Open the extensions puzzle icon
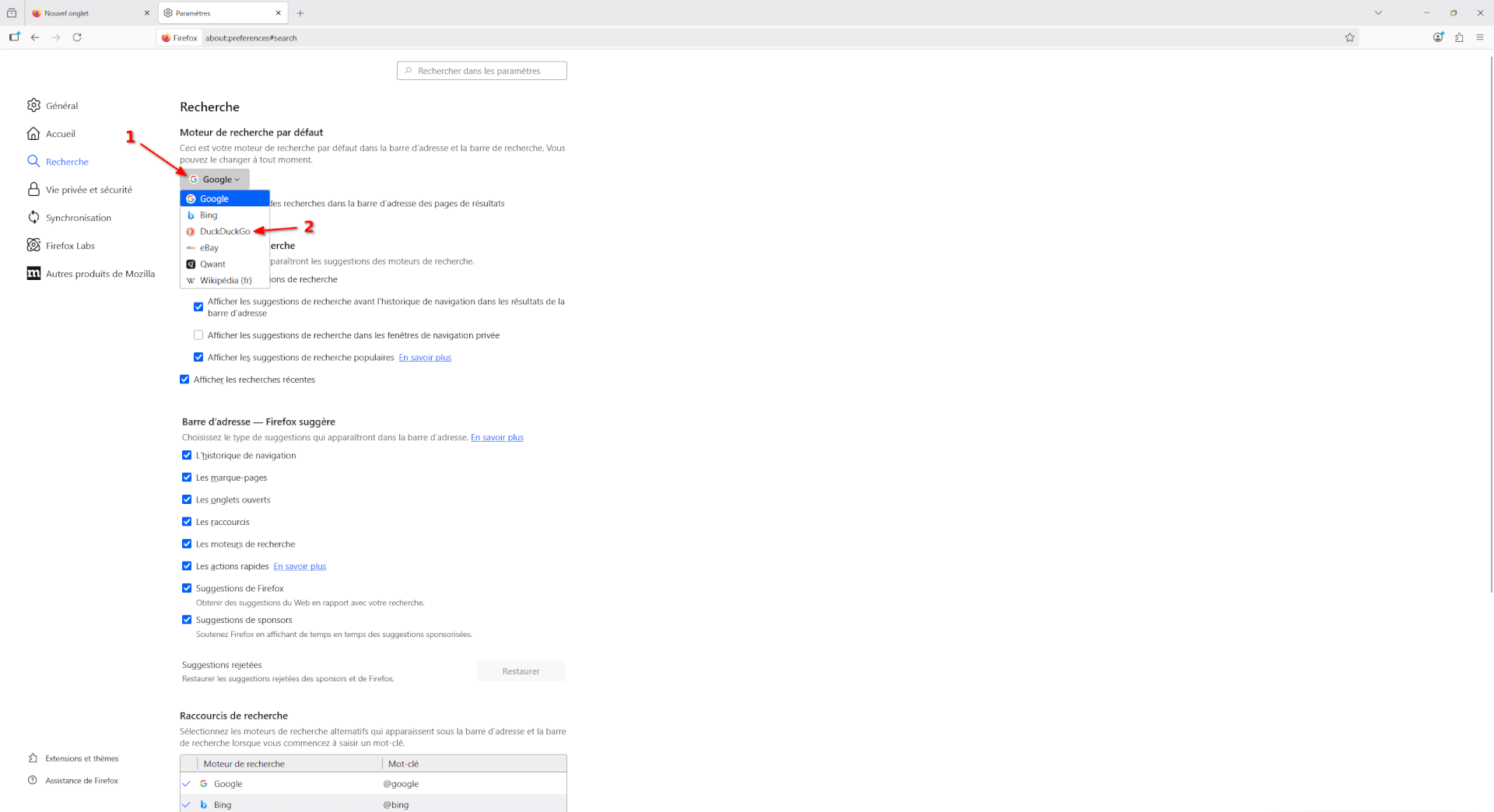 point(1459,37)
